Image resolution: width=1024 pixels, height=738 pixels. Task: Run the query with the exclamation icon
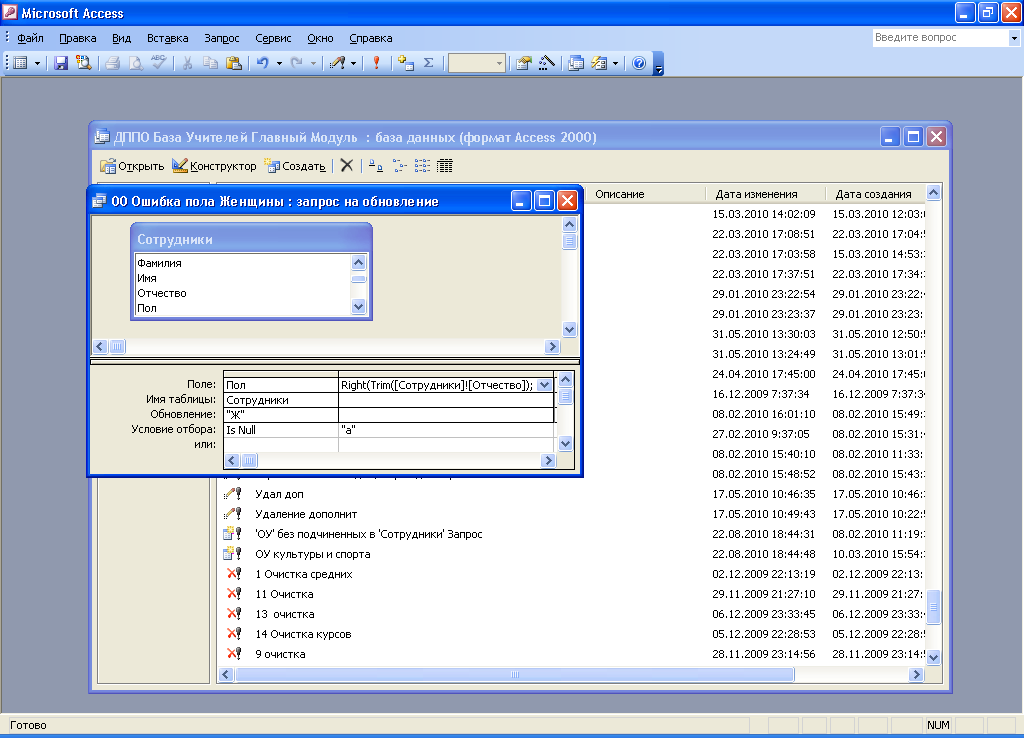[x=376, y=63]
